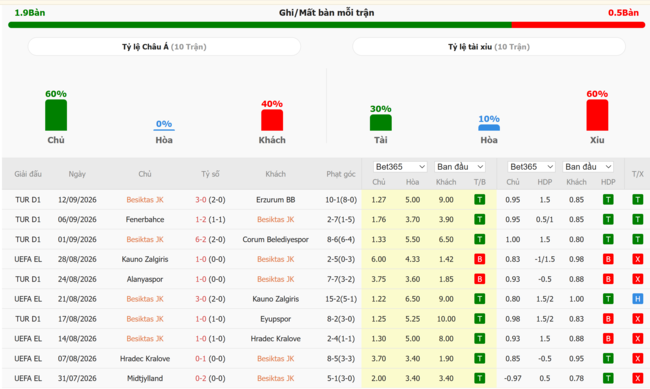This screenshot has width=650, height=389.
Task: Click the T/X icon in Erzurum BB row
Action: (637, 200)
